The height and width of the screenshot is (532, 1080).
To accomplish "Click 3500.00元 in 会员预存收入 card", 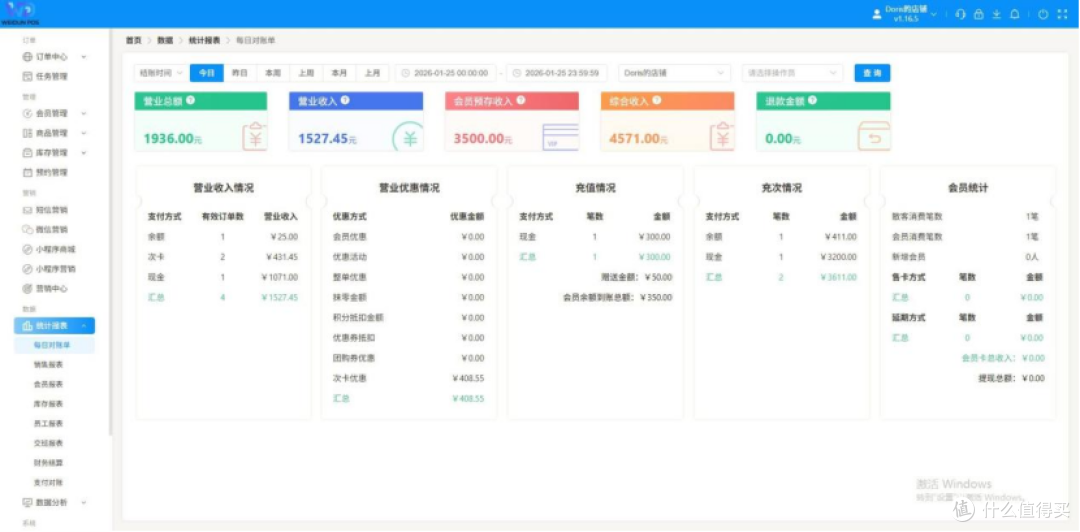I will [483, 139].
